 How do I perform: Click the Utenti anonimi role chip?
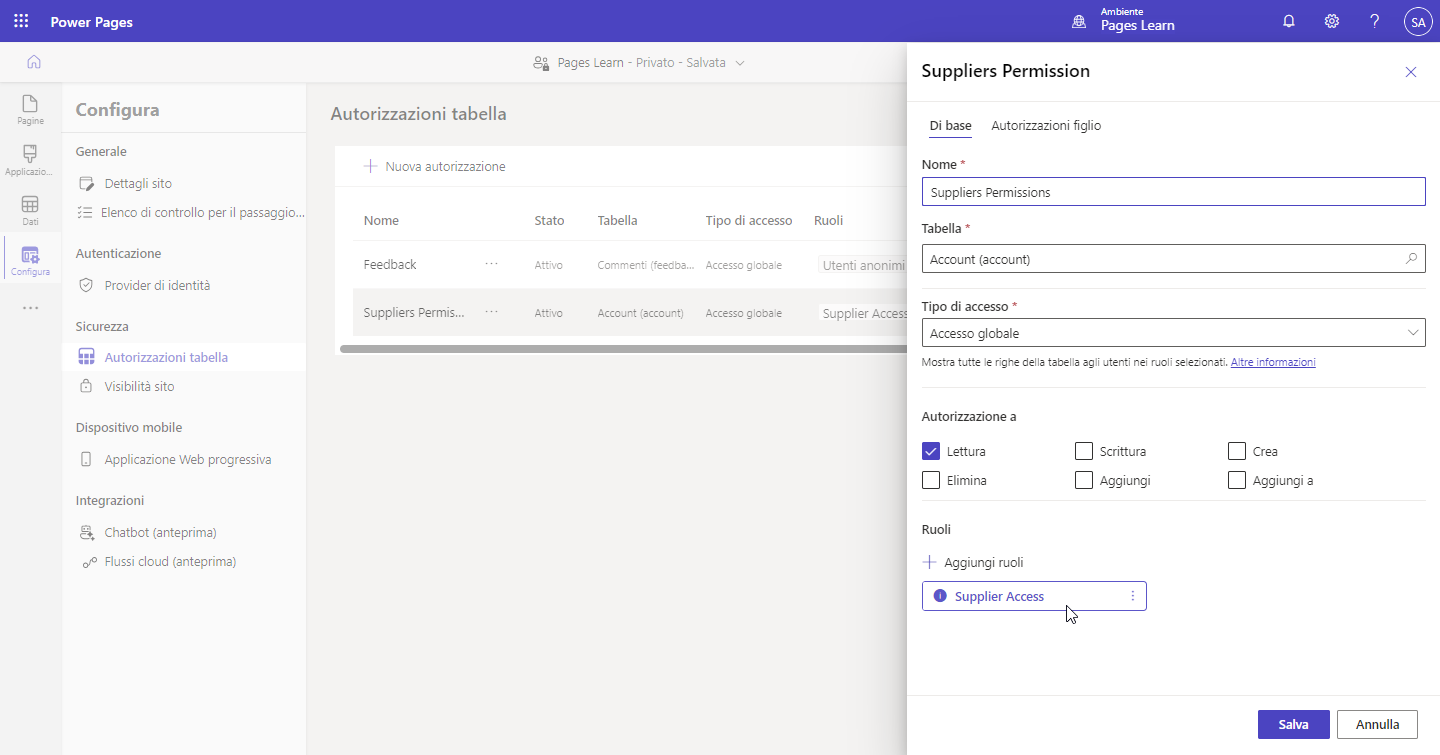coord(863,265)
